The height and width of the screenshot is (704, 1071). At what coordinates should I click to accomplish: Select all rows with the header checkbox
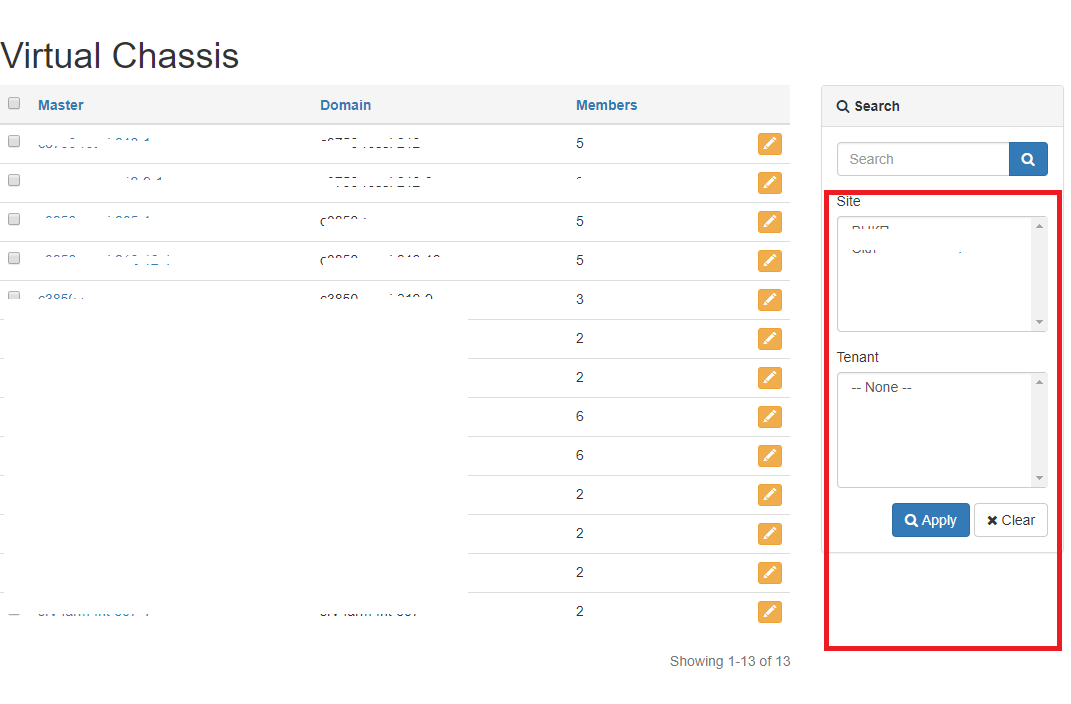[x=14, y=102]
